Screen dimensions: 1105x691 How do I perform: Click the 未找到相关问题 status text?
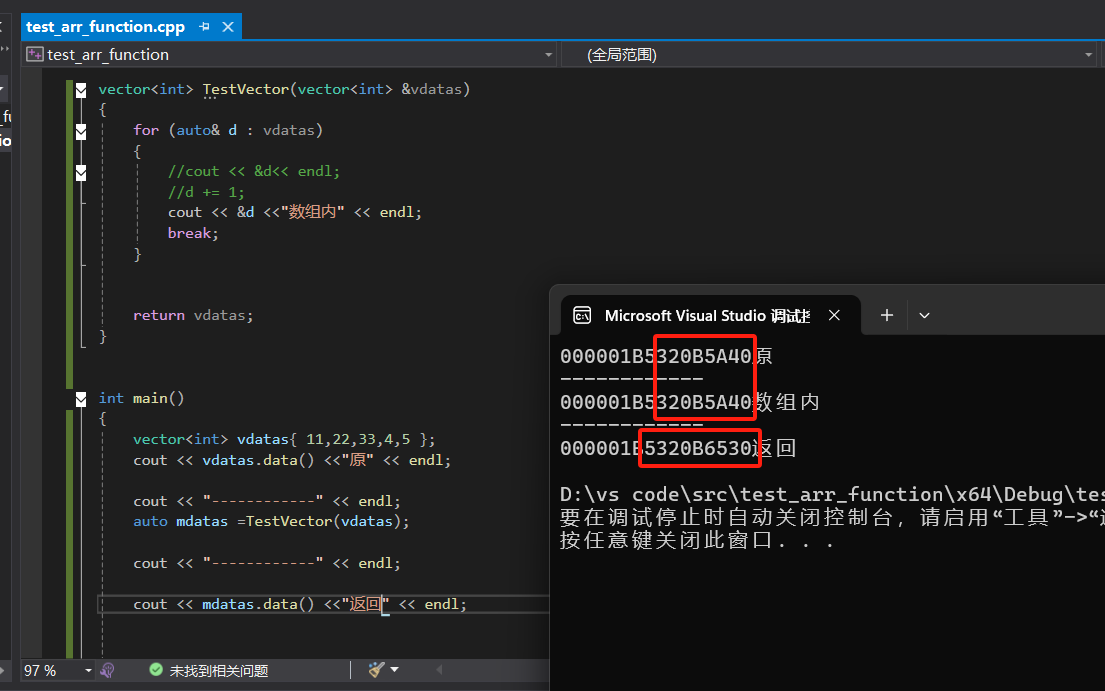[x=218, y=671]
